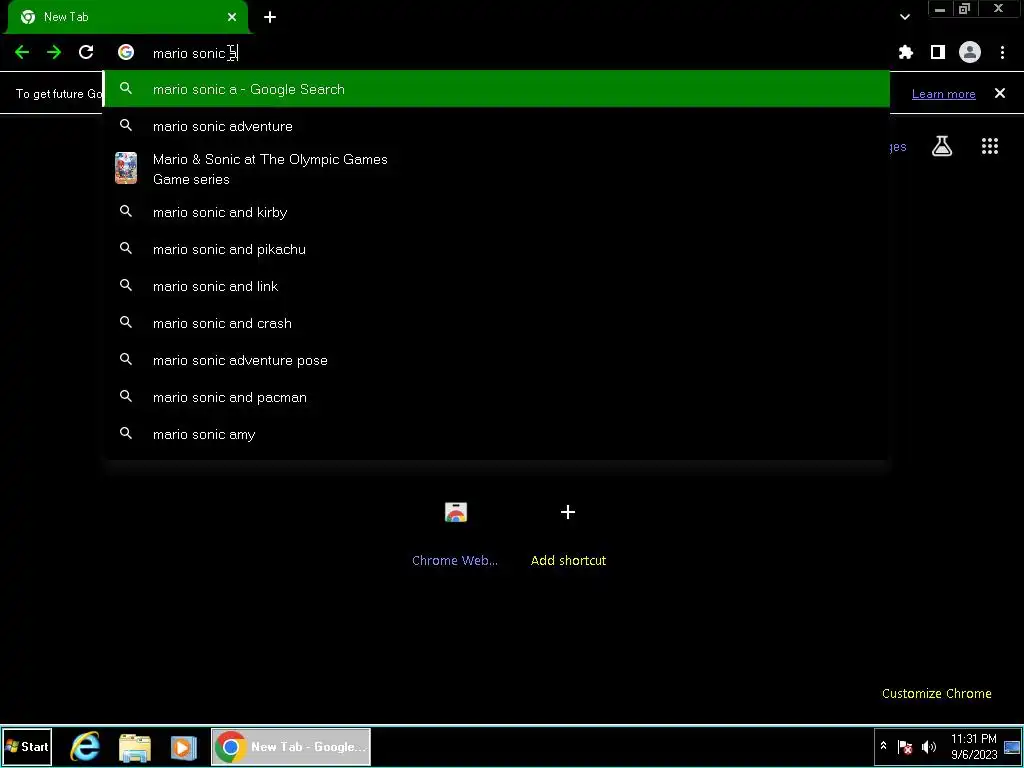Follow the Learn more link
The image size is (1024, 768).
[x=943, y=94]
